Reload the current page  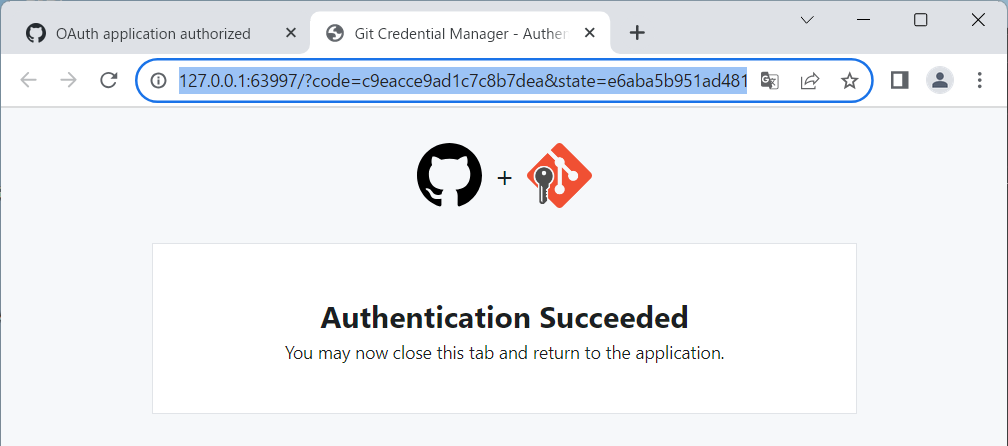coord(109,81)
